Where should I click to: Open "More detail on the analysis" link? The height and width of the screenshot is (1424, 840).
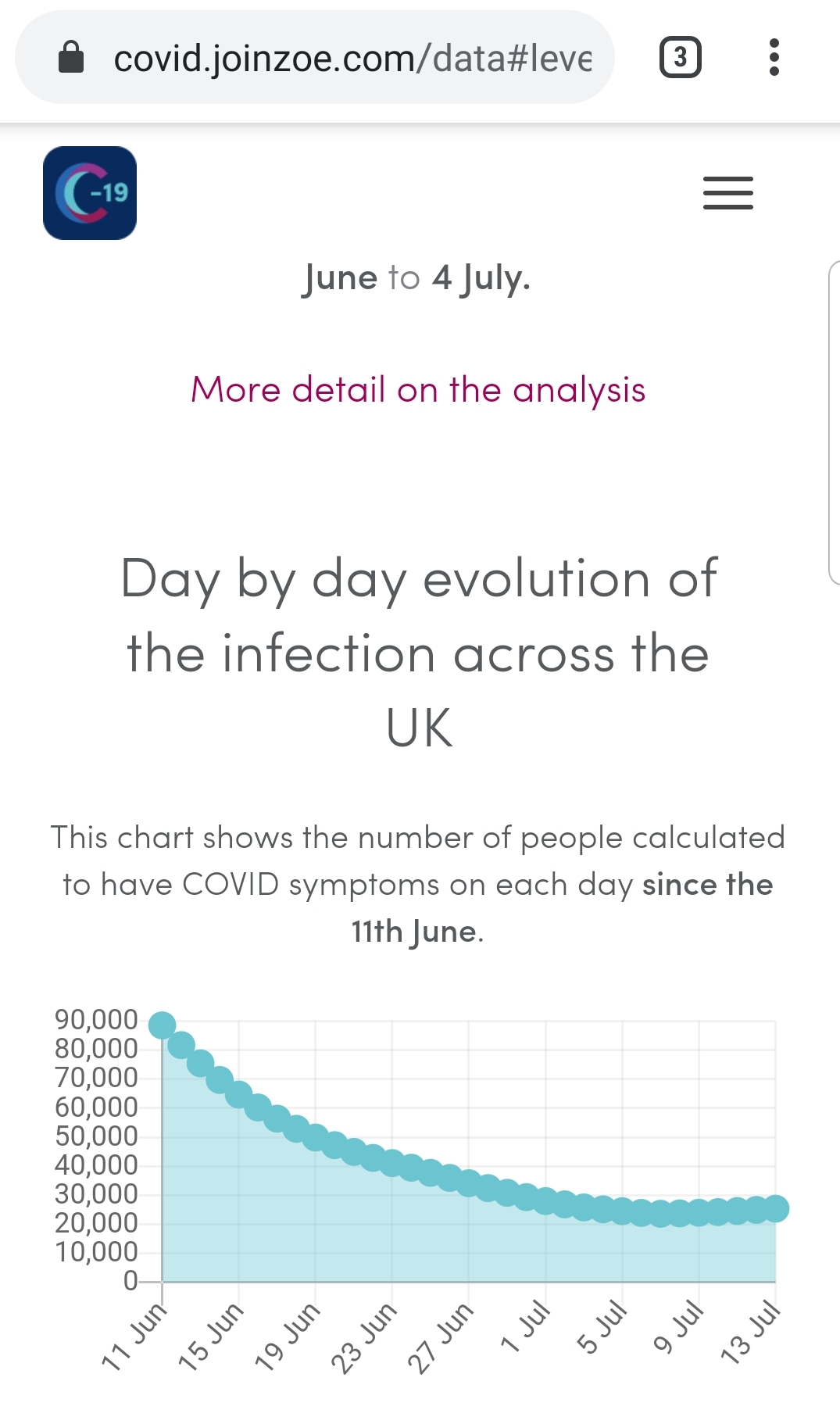418,389
